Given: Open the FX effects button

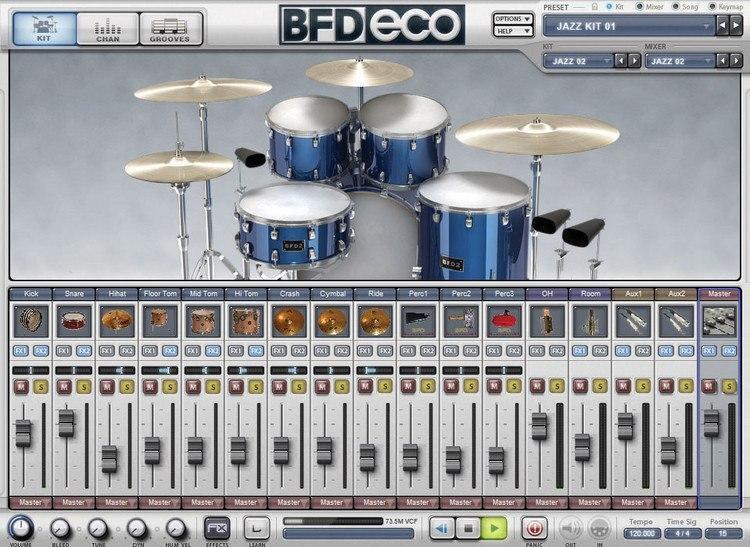Looking at the screenshot, I should [217, 529].
